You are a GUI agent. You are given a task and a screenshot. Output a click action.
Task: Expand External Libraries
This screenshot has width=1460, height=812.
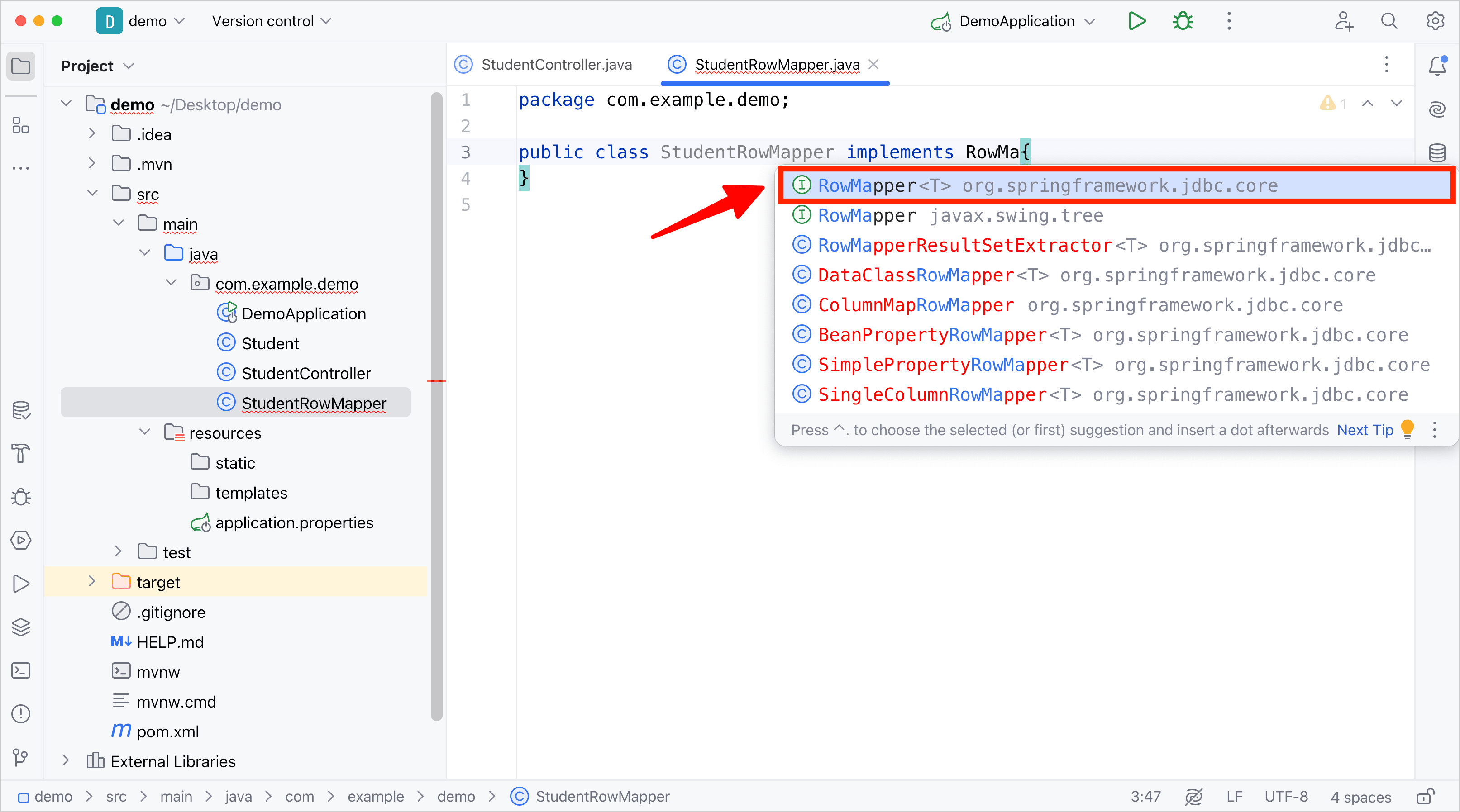(66, 760)
